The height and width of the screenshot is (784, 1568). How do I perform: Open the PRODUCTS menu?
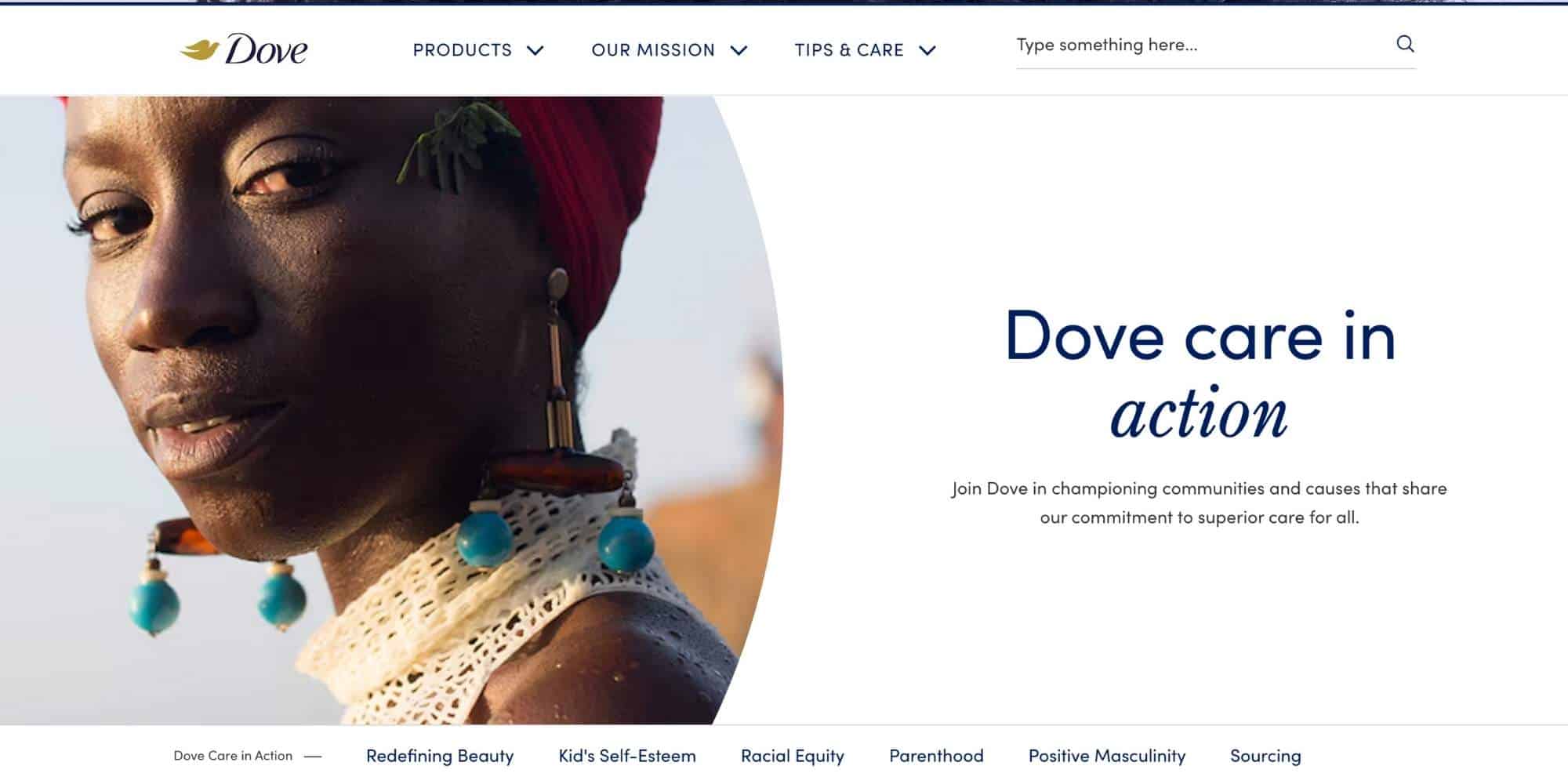click(x=463, y=50)
